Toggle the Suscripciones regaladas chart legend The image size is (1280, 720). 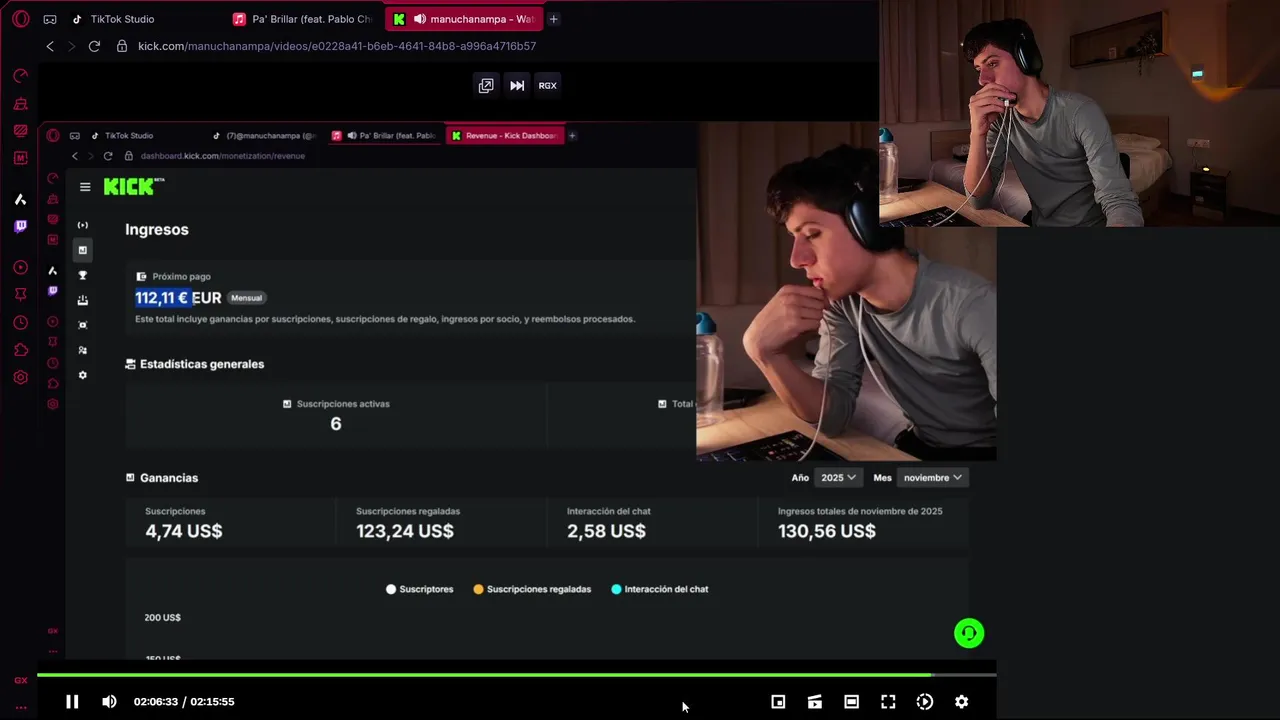point(532,589)
